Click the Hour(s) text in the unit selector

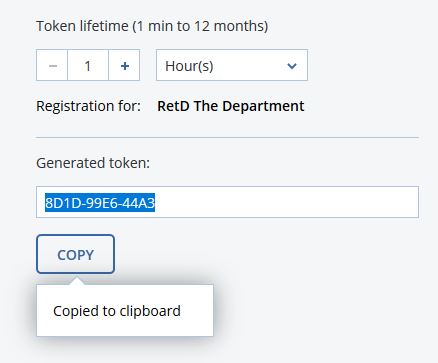pos(189,66)
